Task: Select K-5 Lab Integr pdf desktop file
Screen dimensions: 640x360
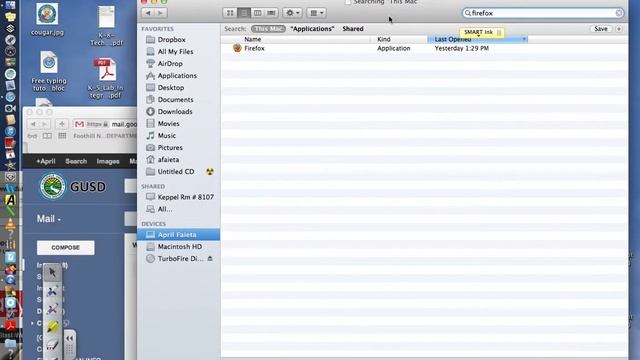Action: tap(106, 78)
